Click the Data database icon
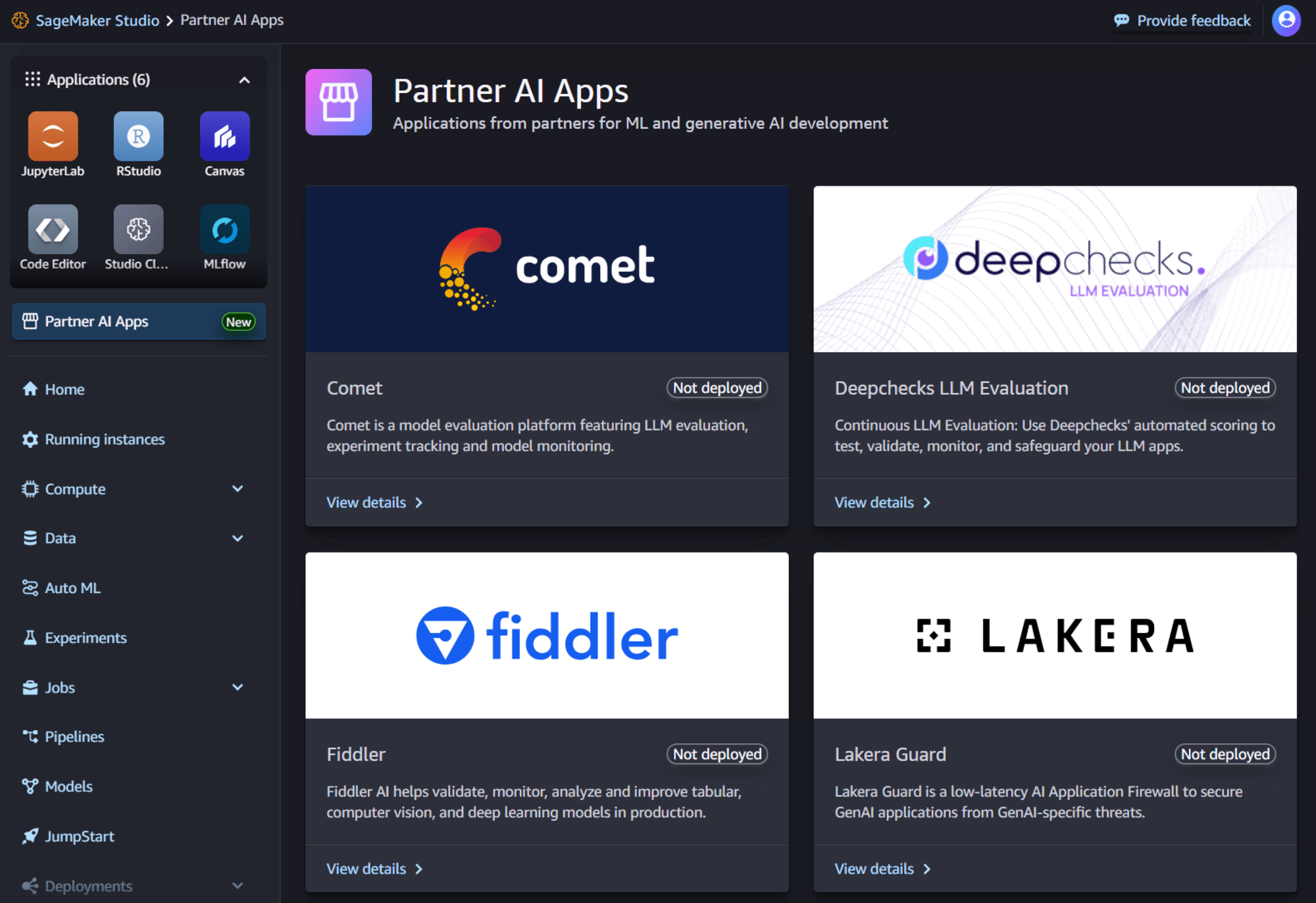Screen dimensions: 1316x903 30,538
